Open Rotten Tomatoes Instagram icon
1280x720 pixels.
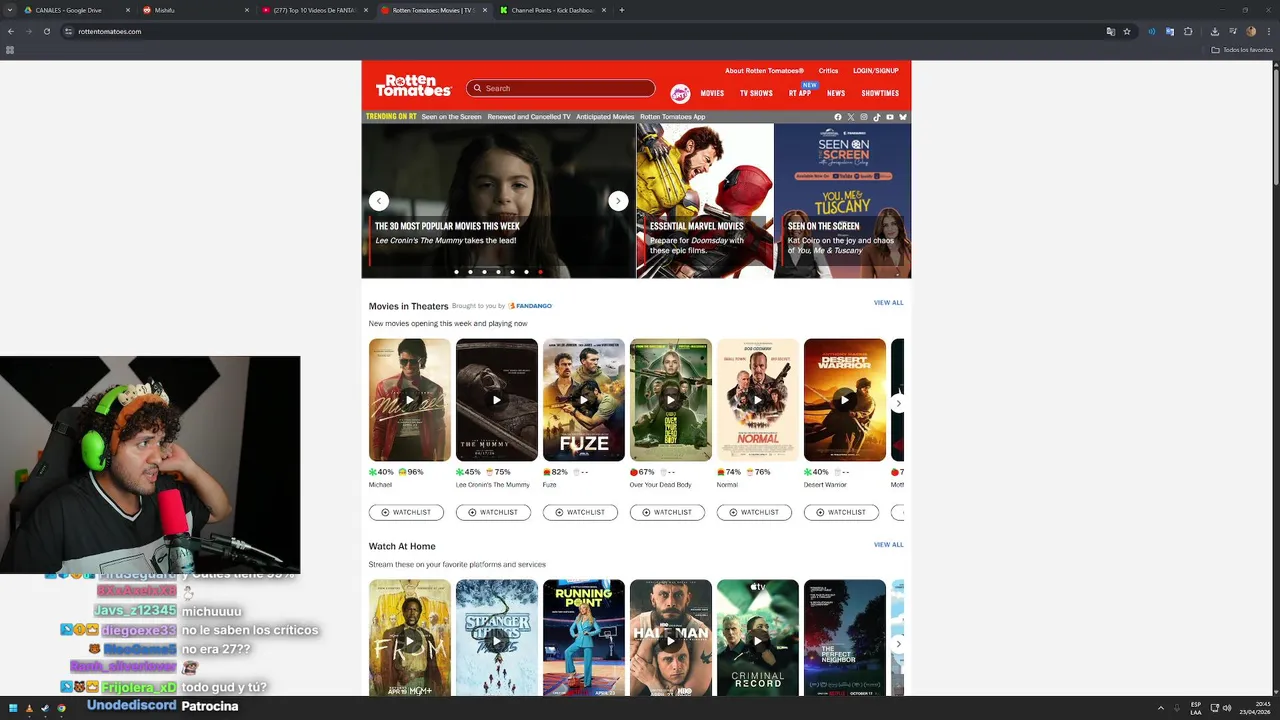[x=864, y=117]
